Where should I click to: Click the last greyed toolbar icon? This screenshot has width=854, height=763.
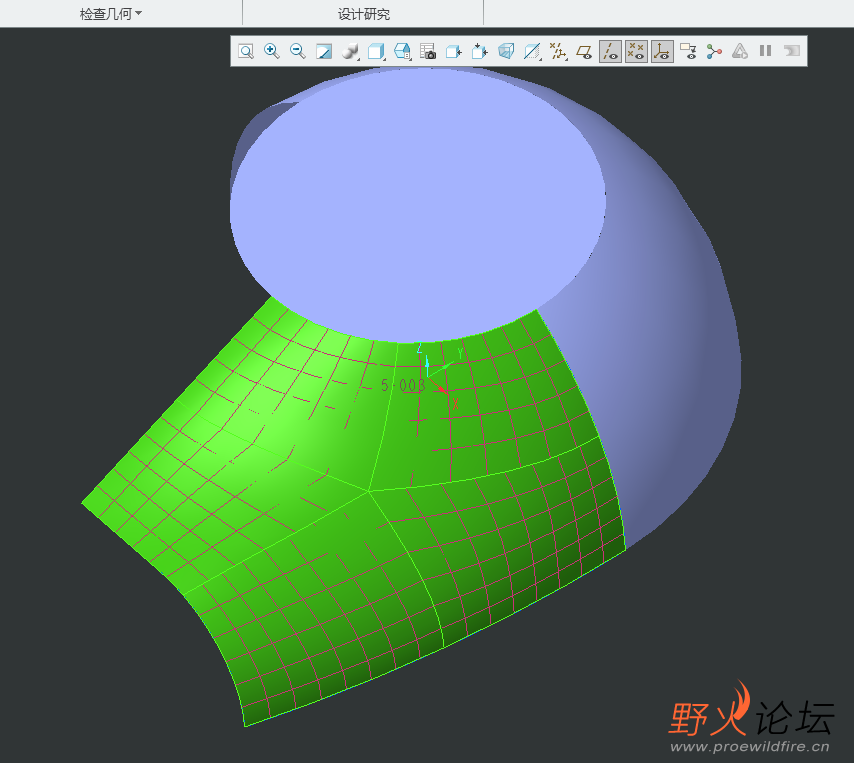[791, 51]
